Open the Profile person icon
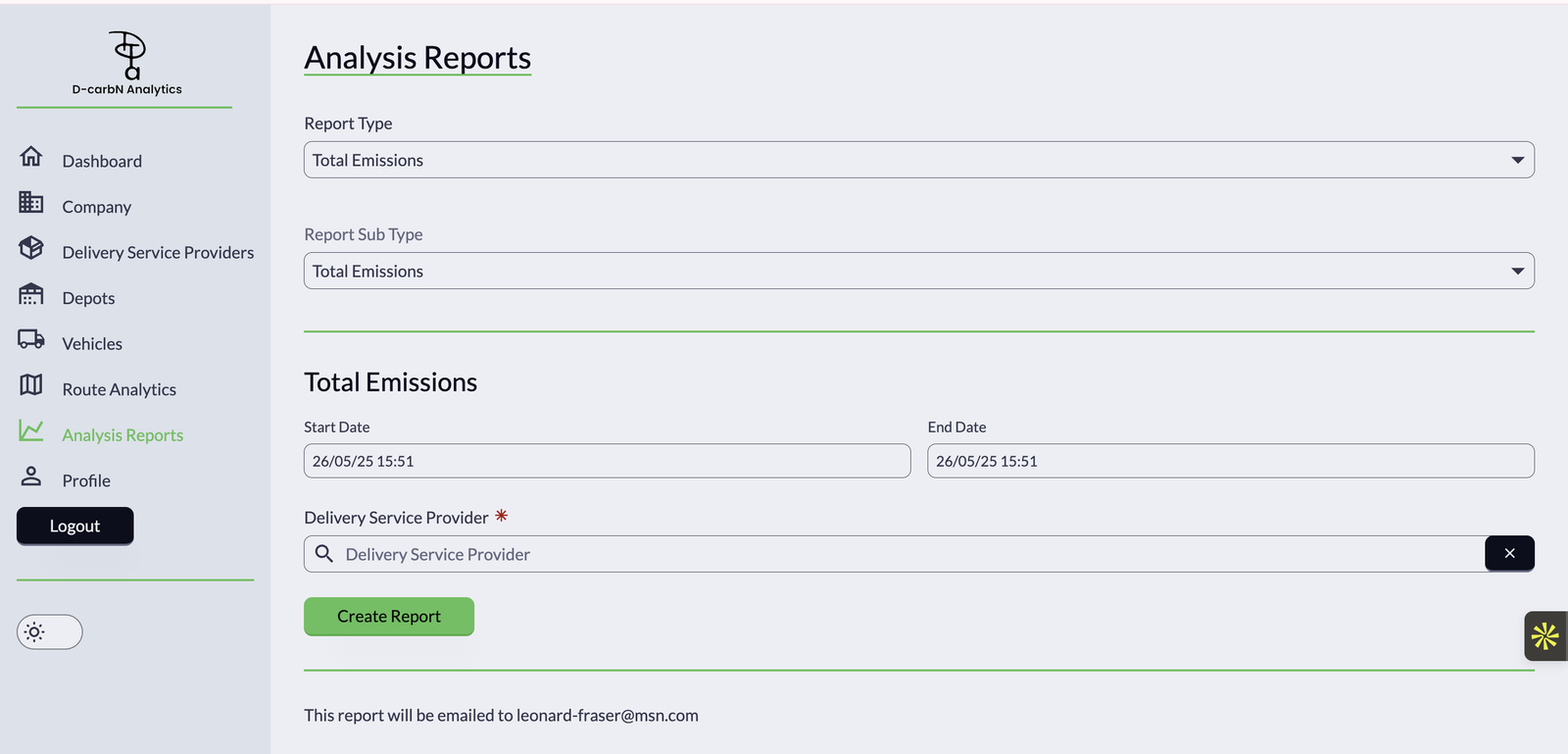1568x754 pixels. (x=31, y=477)
